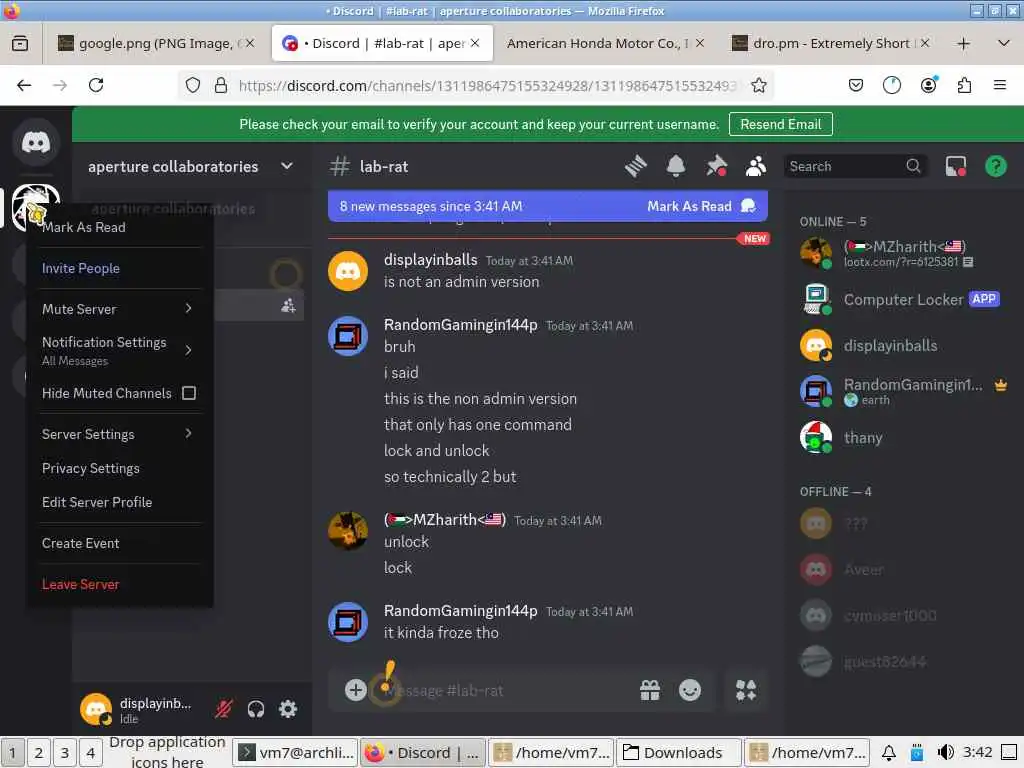Switch to google.png Firefox tab
Image resolution: width=1024 pixels, height=768 pixels.
(155, 44)
